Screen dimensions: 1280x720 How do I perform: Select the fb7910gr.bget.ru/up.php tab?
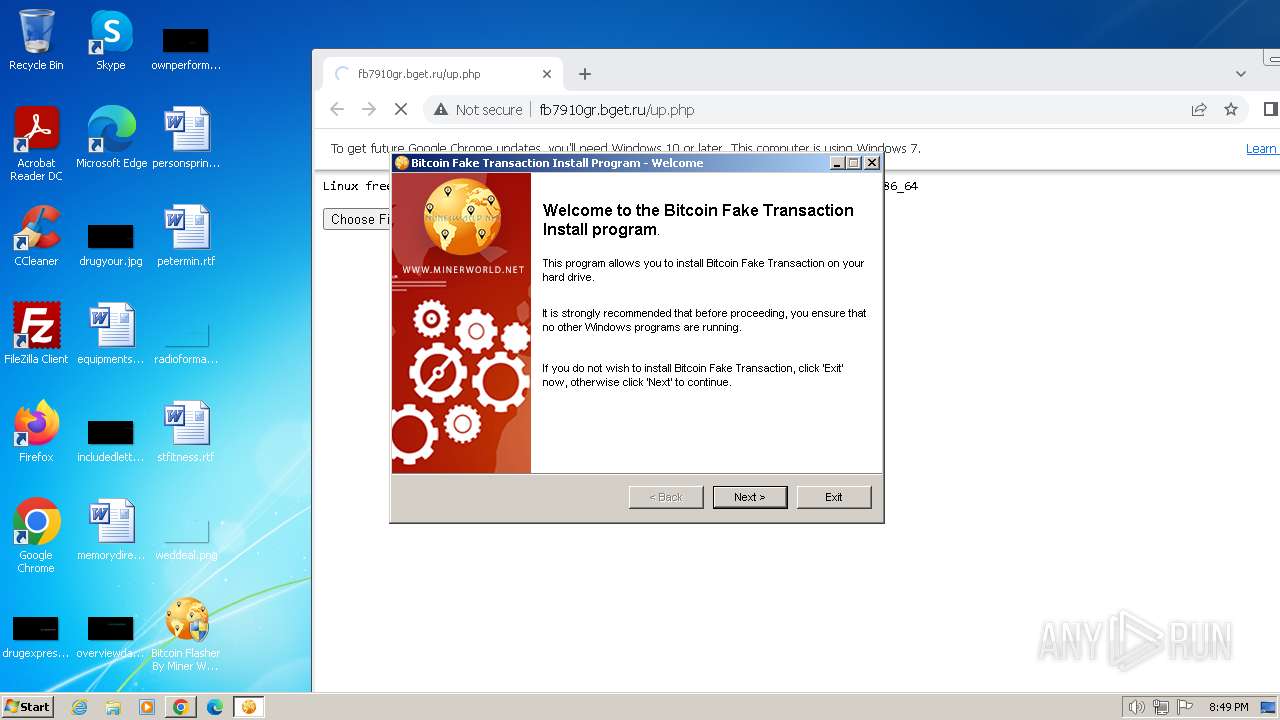point(443,74)
